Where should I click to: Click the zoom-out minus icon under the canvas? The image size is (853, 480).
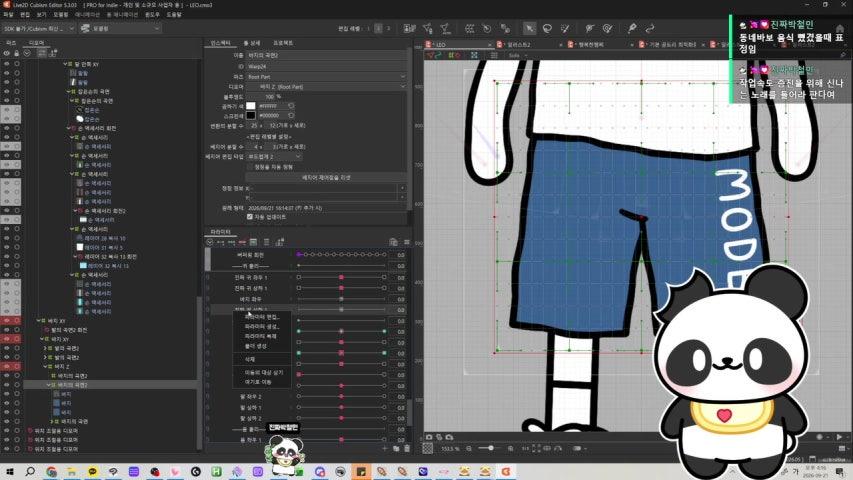pos(469,448)
